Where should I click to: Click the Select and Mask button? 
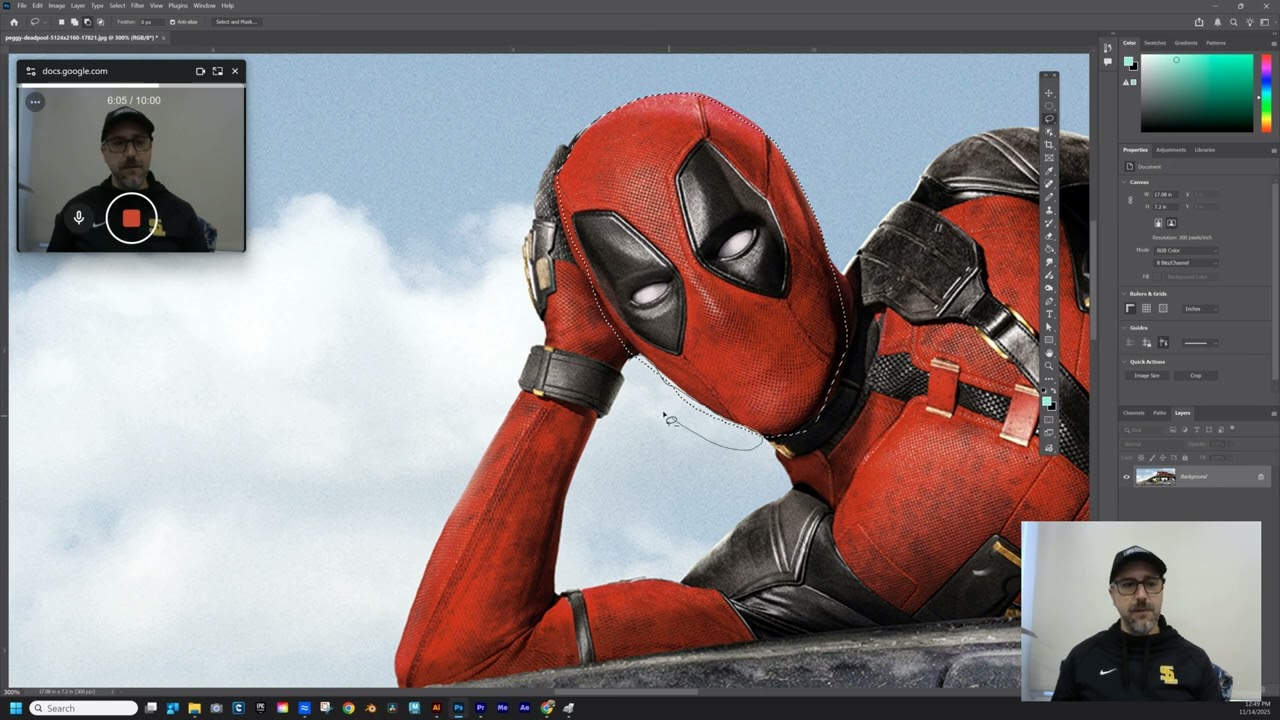tap(236, 21)
